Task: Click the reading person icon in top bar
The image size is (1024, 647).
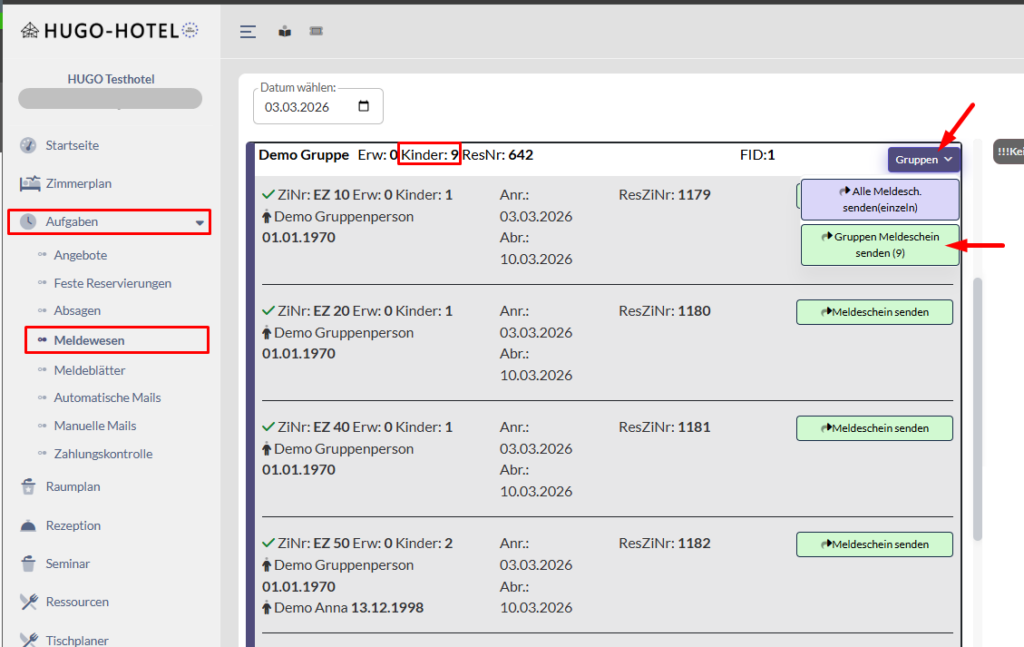Action: point(285,31)
